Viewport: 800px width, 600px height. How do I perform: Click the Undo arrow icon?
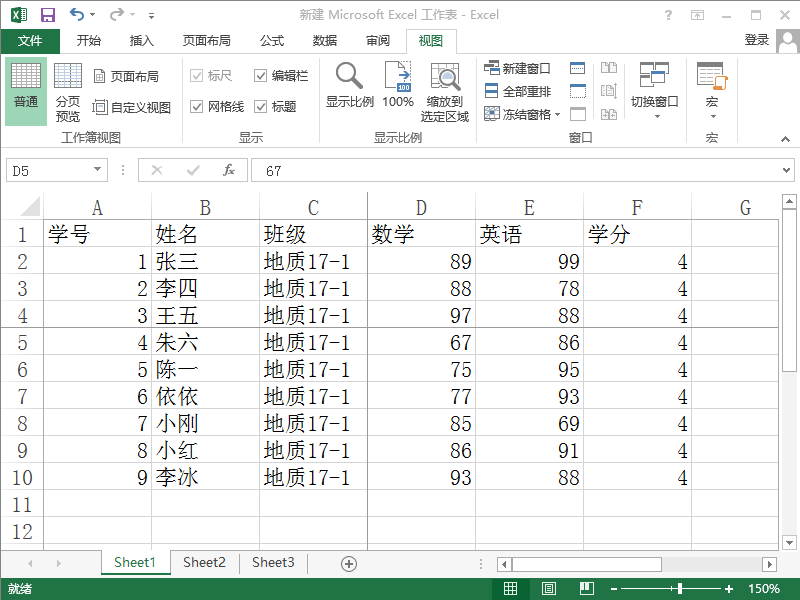click(77, 14)
